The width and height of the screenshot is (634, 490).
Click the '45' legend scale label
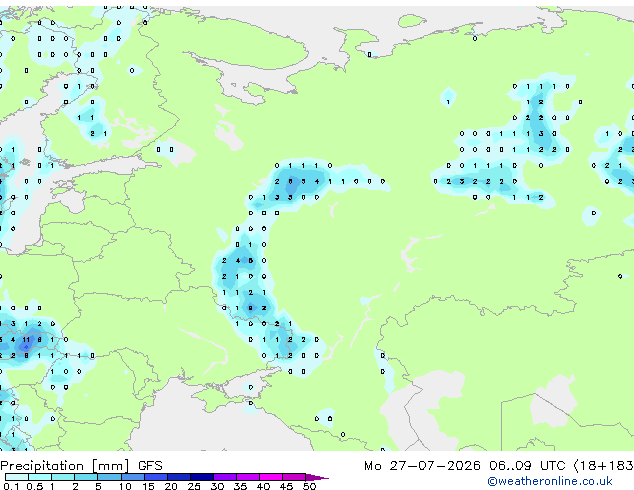(x=286, y=486)
